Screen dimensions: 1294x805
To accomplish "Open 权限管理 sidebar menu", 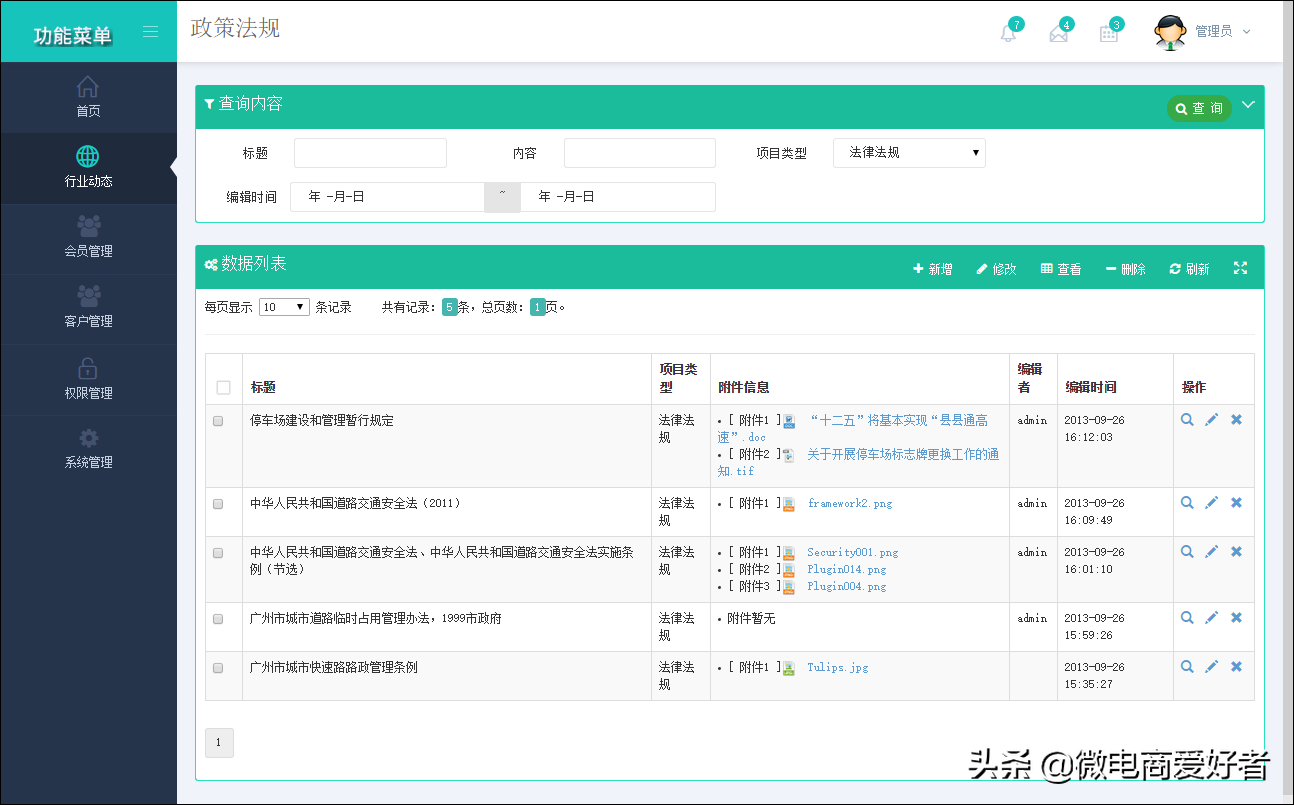I will 88,379.
